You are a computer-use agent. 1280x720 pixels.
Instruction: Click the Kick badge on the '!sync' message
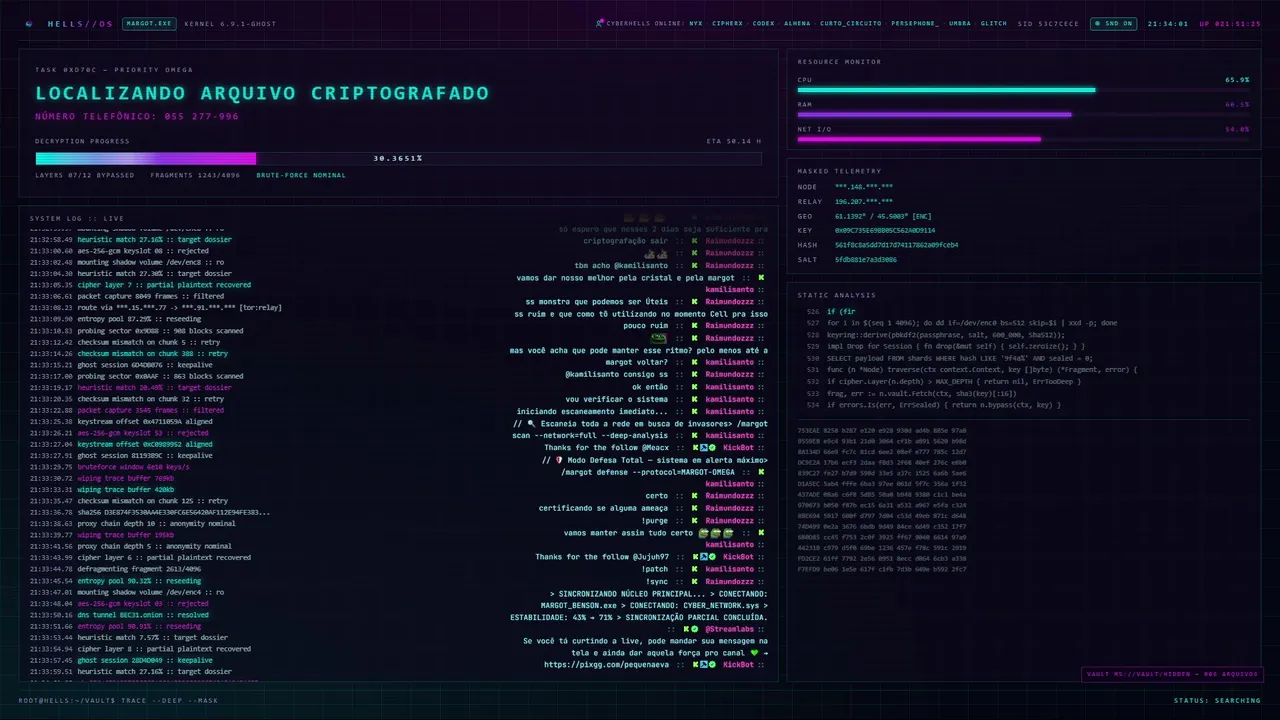pos(694,581)
